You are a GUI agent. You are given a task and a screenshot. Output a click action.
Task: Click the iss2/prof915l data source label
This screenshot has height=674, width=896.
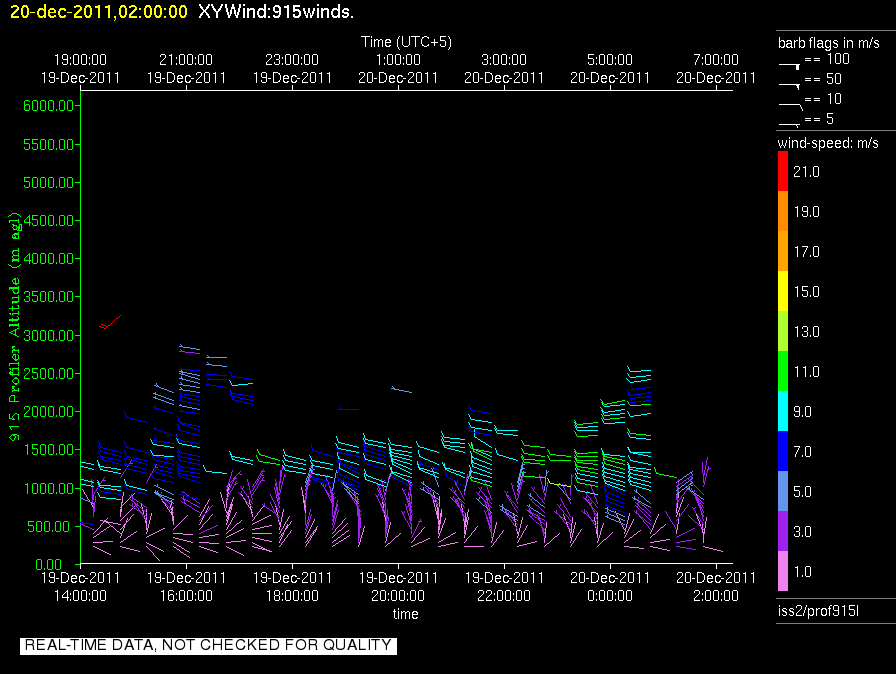(x=818, y=611)
